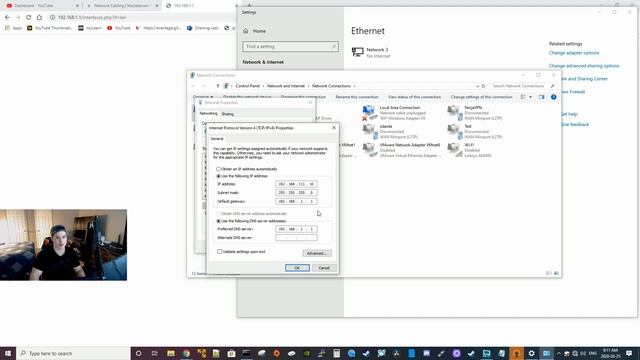Viewport: 640px width, 360px height.
Task: Select the Wi-Fi adapter icon
Action: tap(454, 150)
